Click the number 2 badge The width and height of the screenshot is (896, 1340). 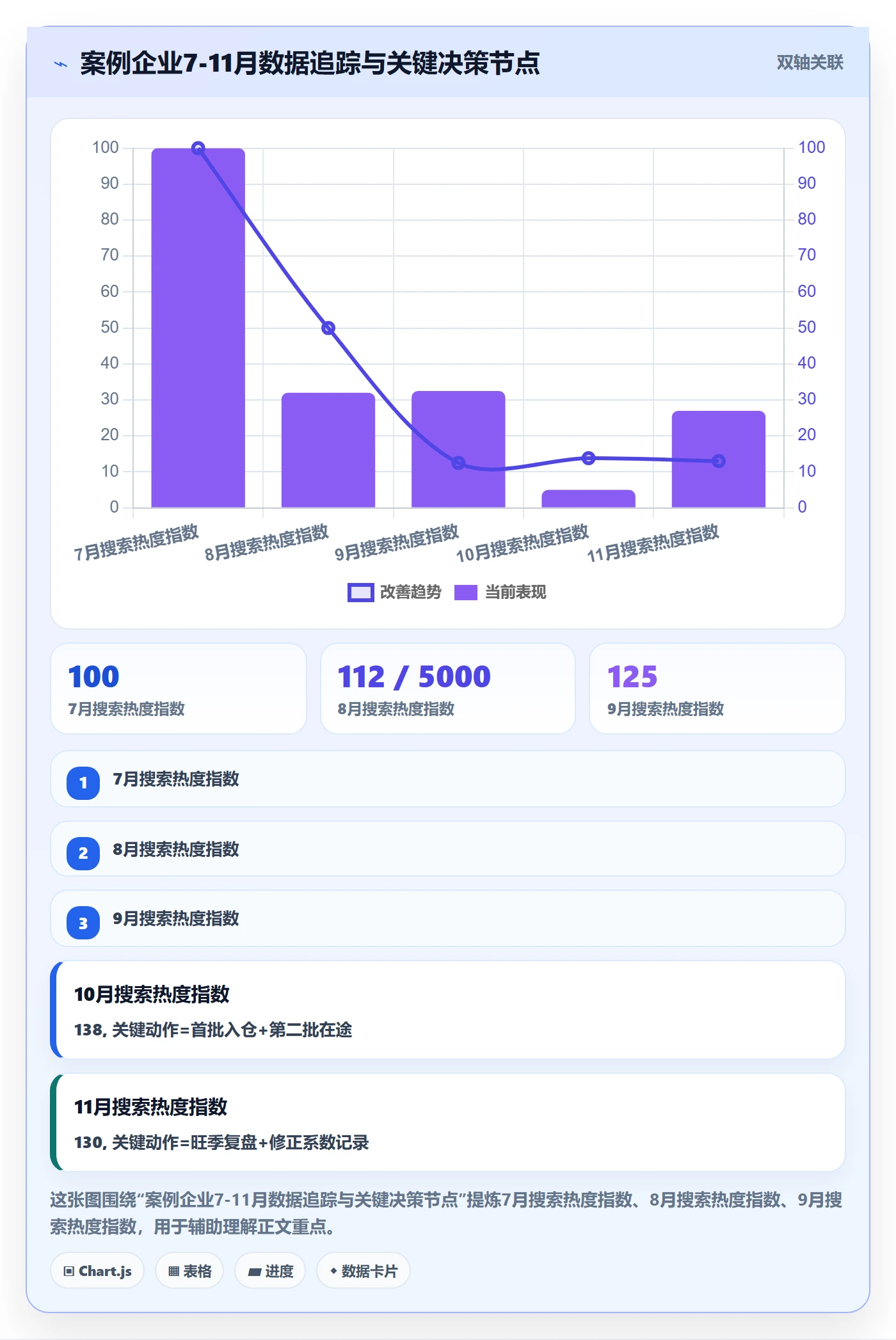coord(83,853)
